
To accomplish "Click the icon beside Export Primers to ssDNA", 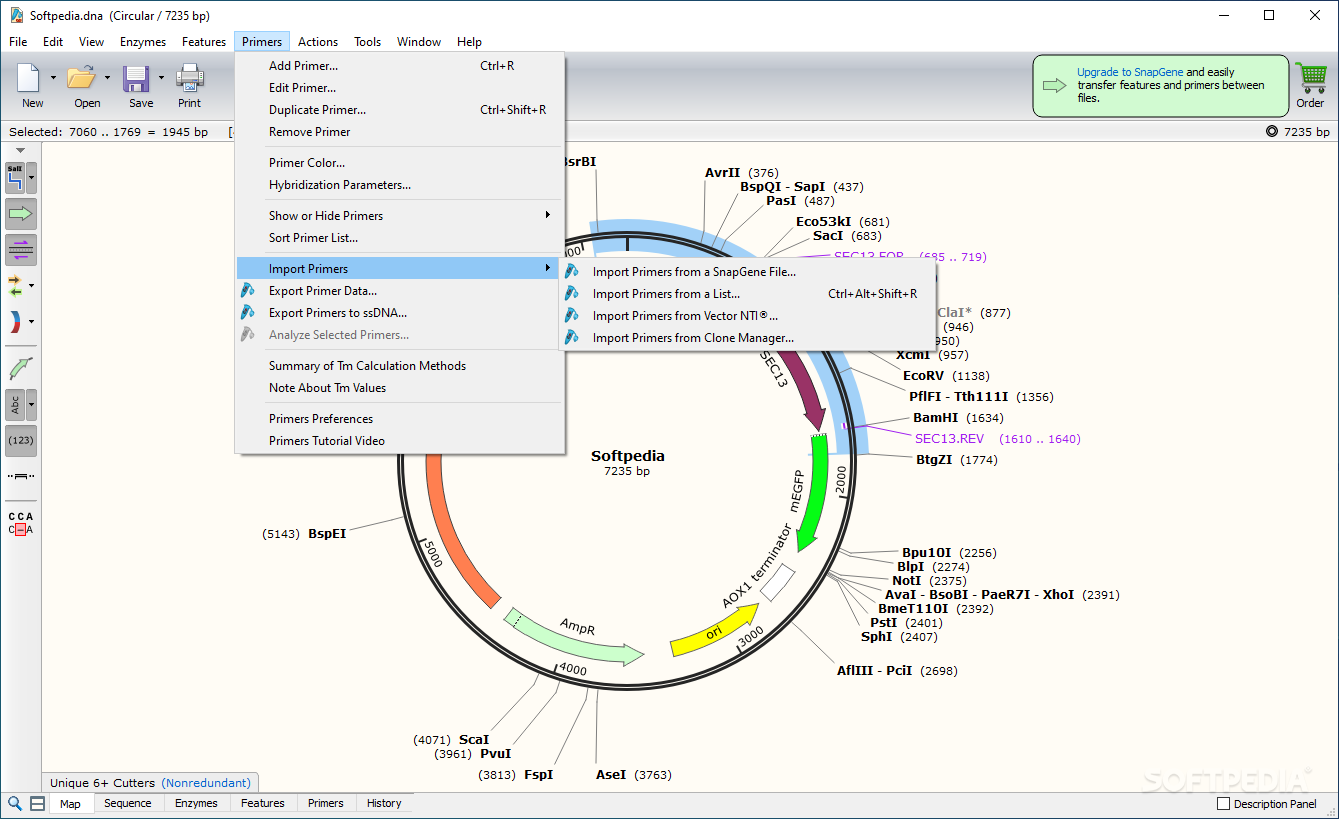I will [248, 313].
